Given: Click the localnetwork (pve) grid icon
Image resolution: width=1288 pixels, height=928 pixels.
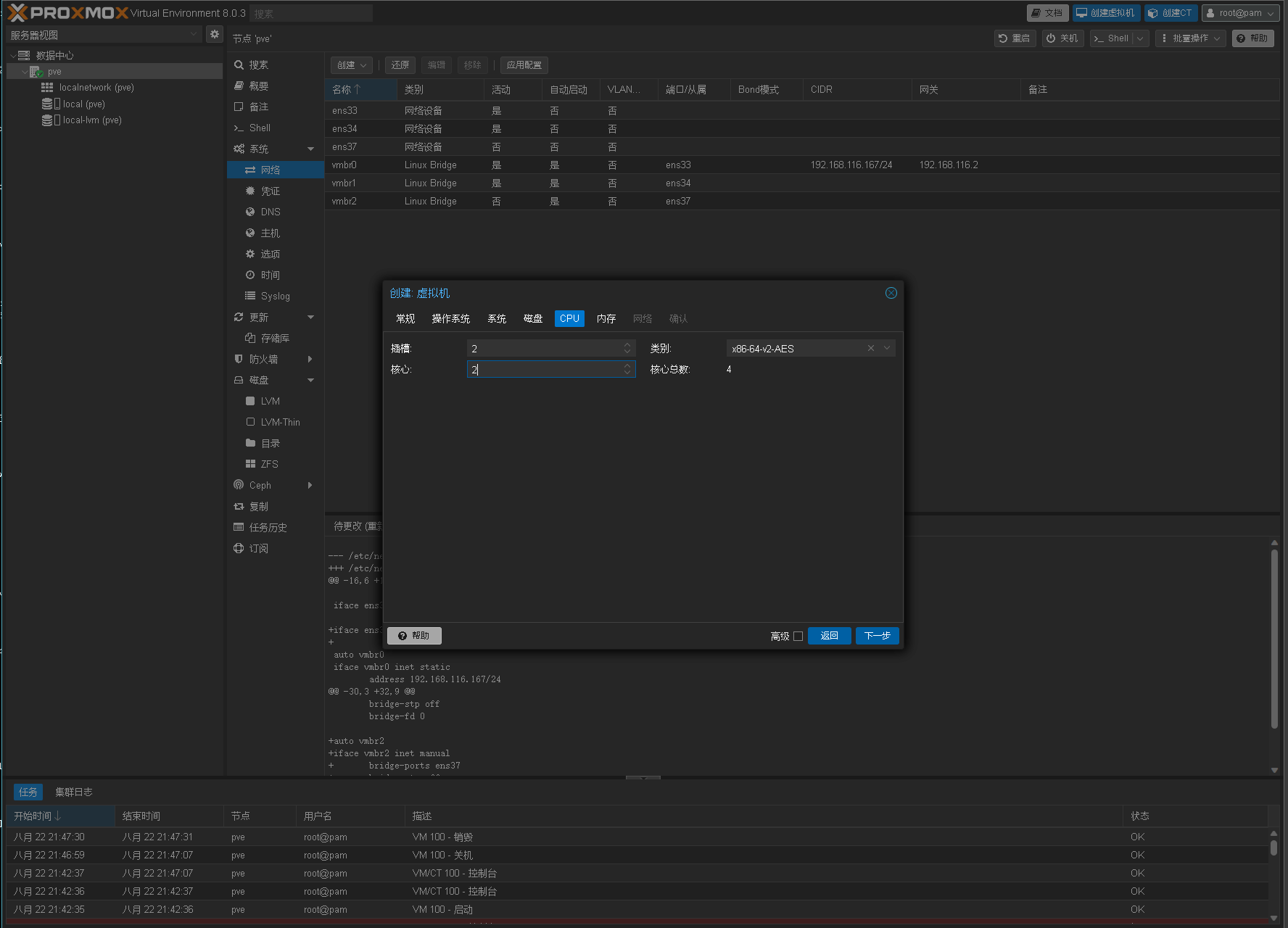Looking at the screenshot, I should coord(47,88).
